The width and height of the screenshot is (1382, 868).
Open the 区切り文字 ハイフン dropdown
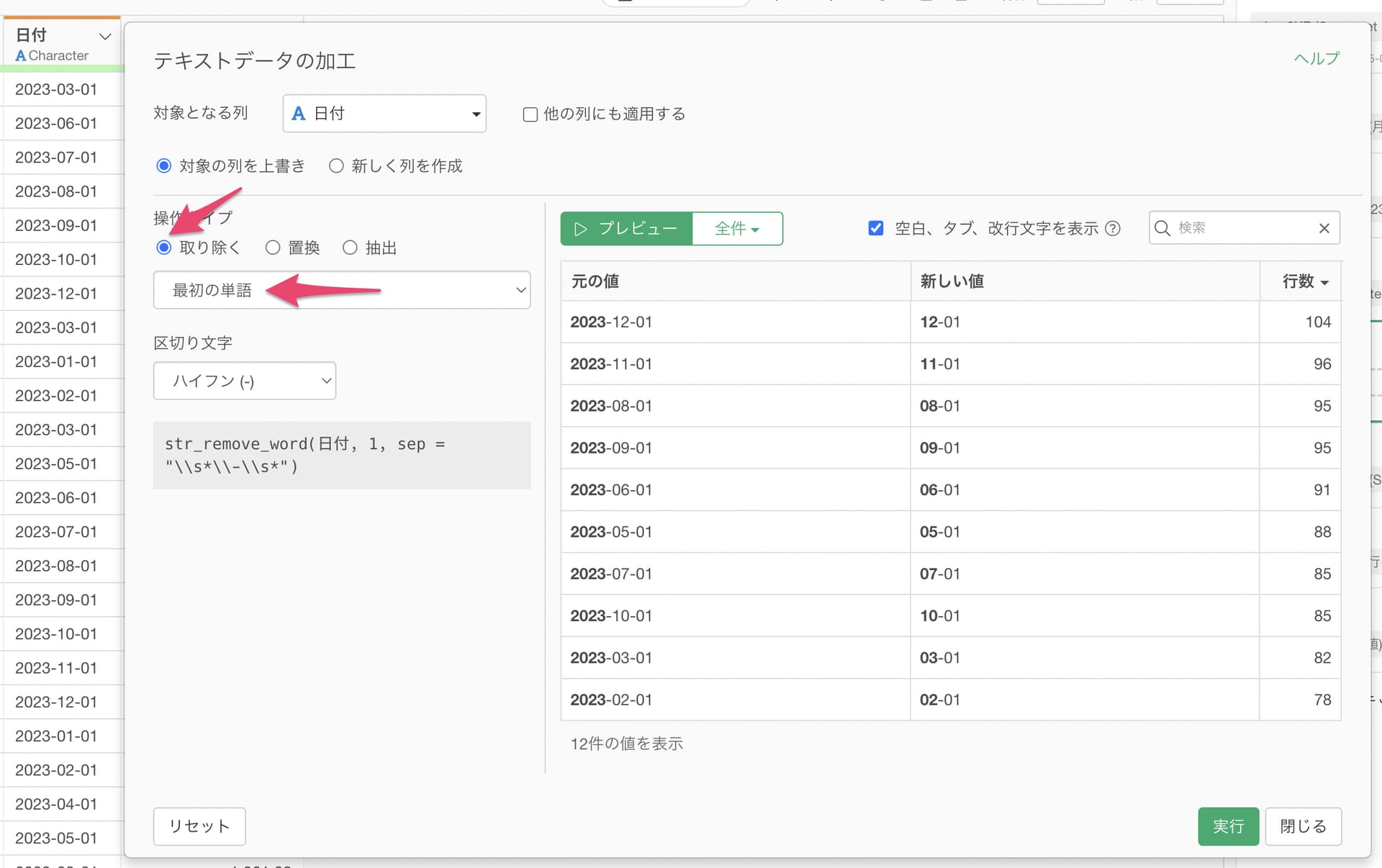pos(245,381)
